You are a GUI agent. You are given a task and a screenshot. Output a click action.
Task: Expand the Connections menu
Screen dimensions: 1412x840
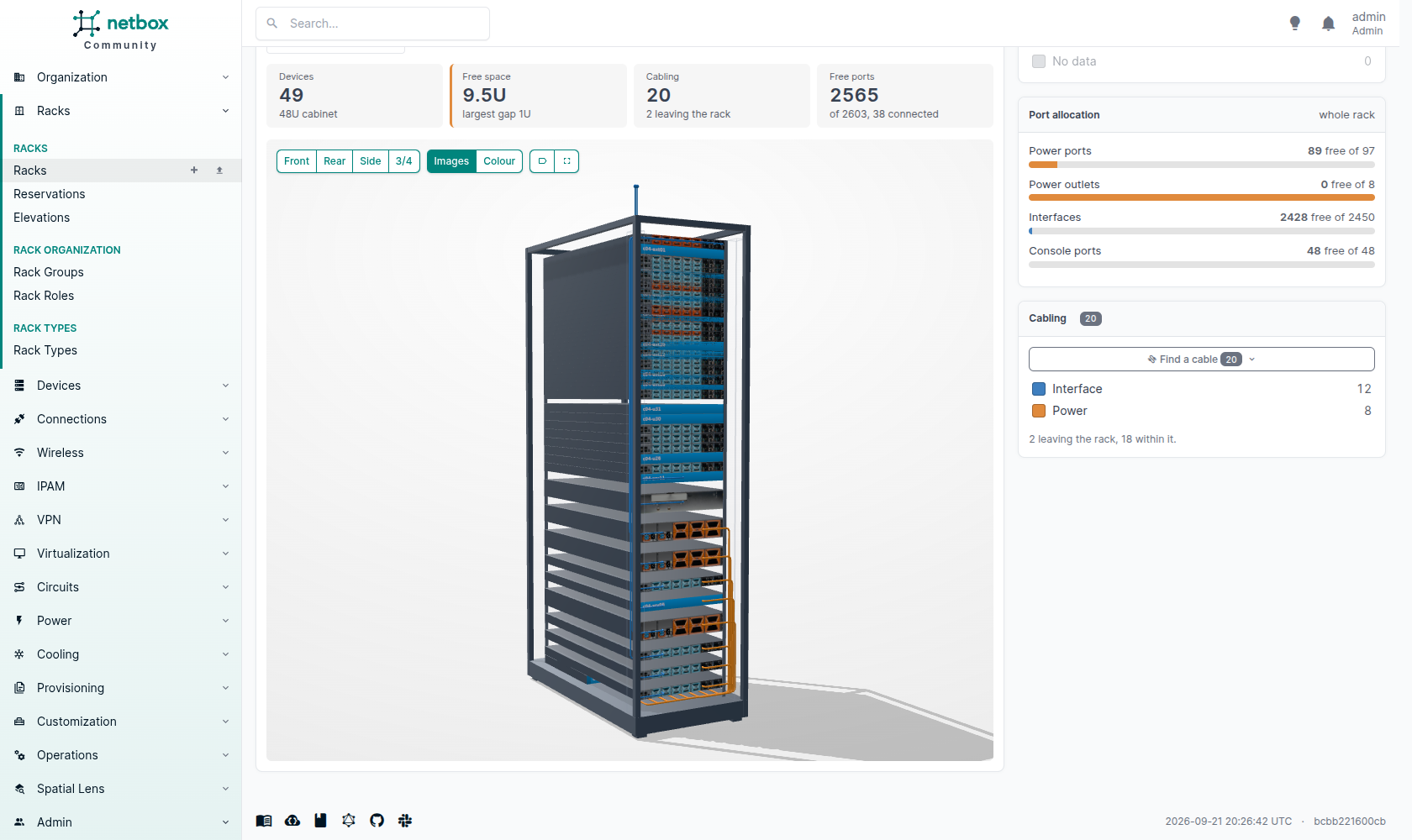click(121, 419)
